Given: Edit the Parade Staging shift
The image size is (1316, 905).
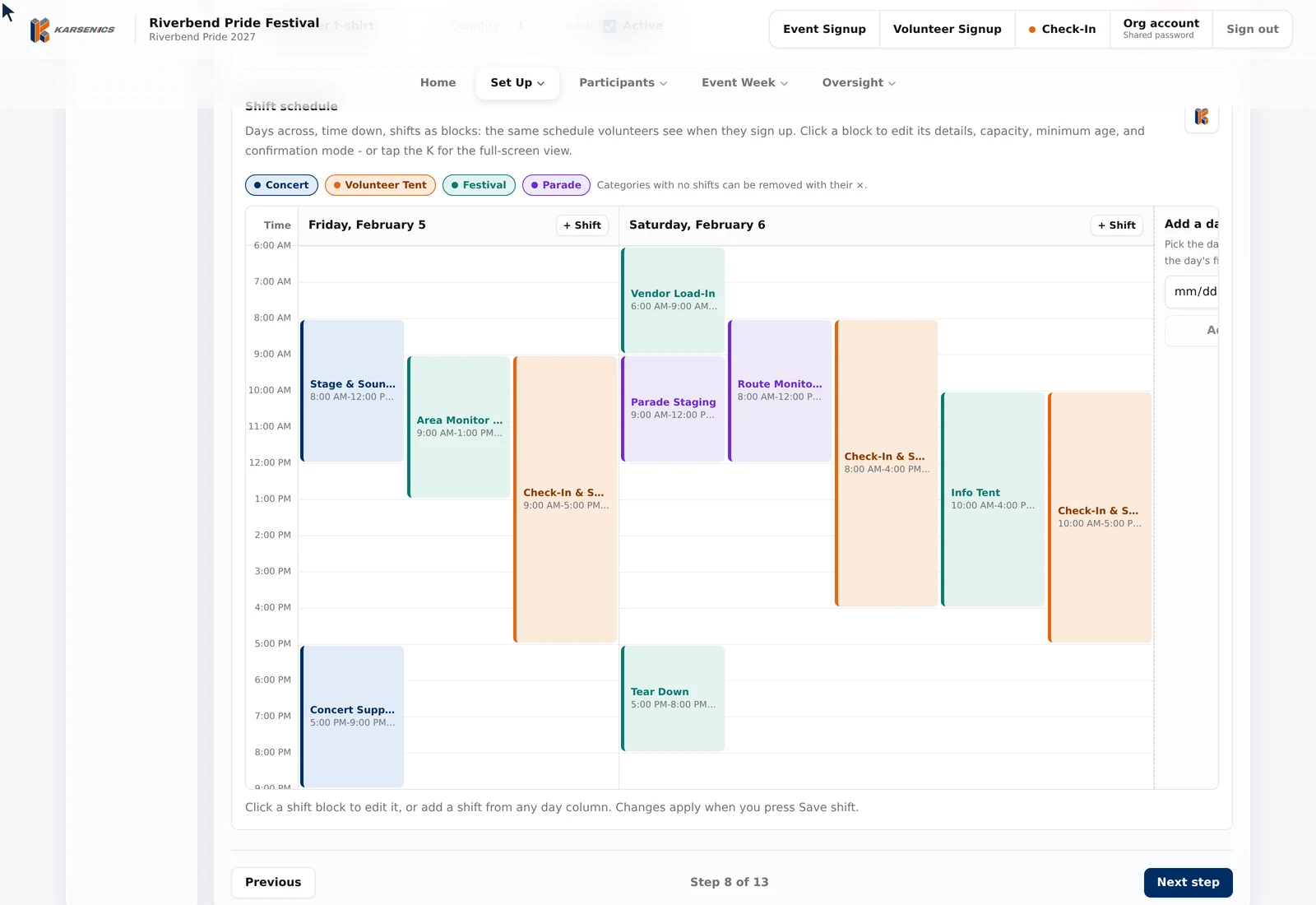Looking at the screenshot, I should [x=673, y=409].
